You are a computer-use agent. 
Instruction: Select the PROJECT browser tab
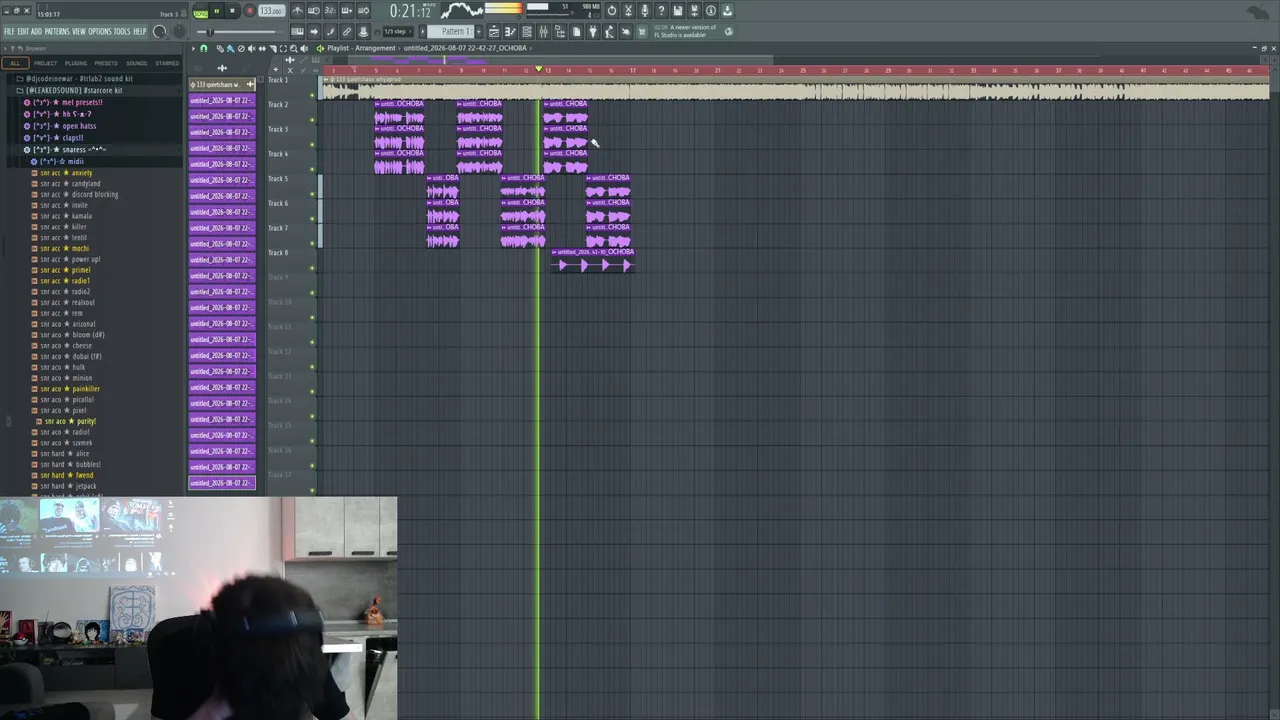click(x=46, y=63)
